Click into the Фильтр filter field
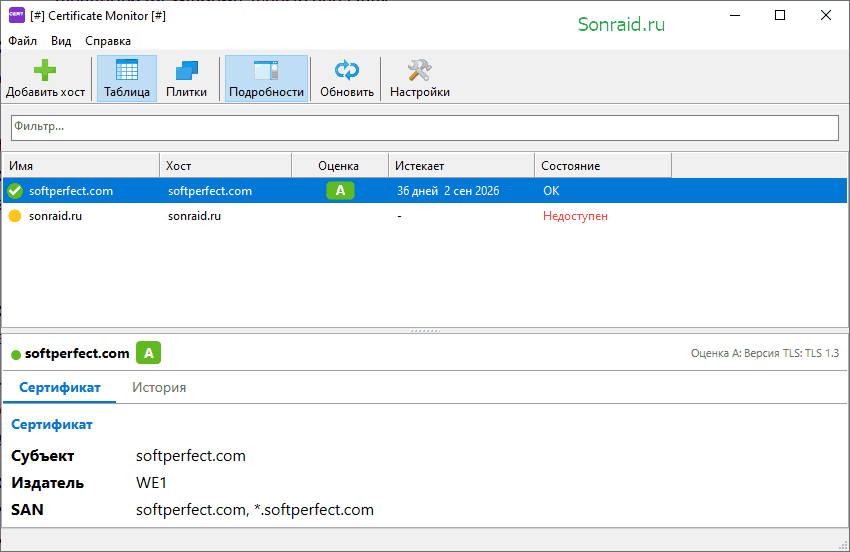The image size is (850, 552). 425,128
